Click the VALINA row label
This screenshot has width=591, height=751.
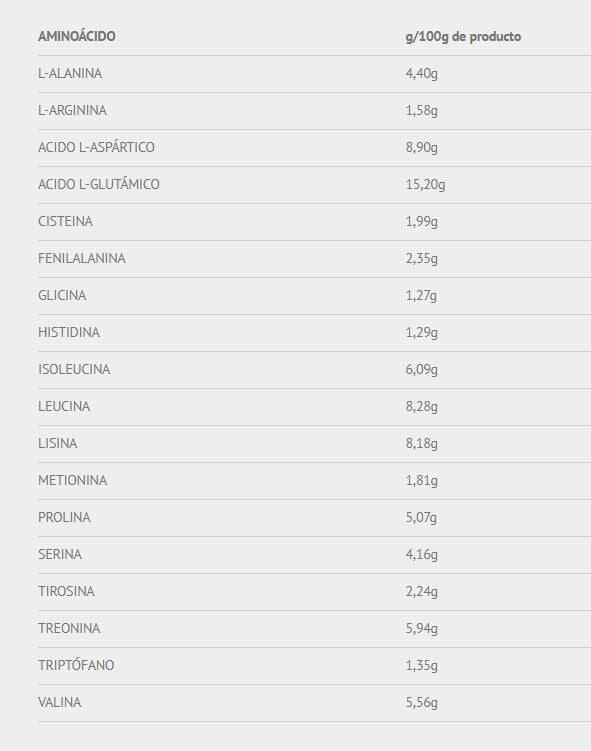click(x=59, y=702)
